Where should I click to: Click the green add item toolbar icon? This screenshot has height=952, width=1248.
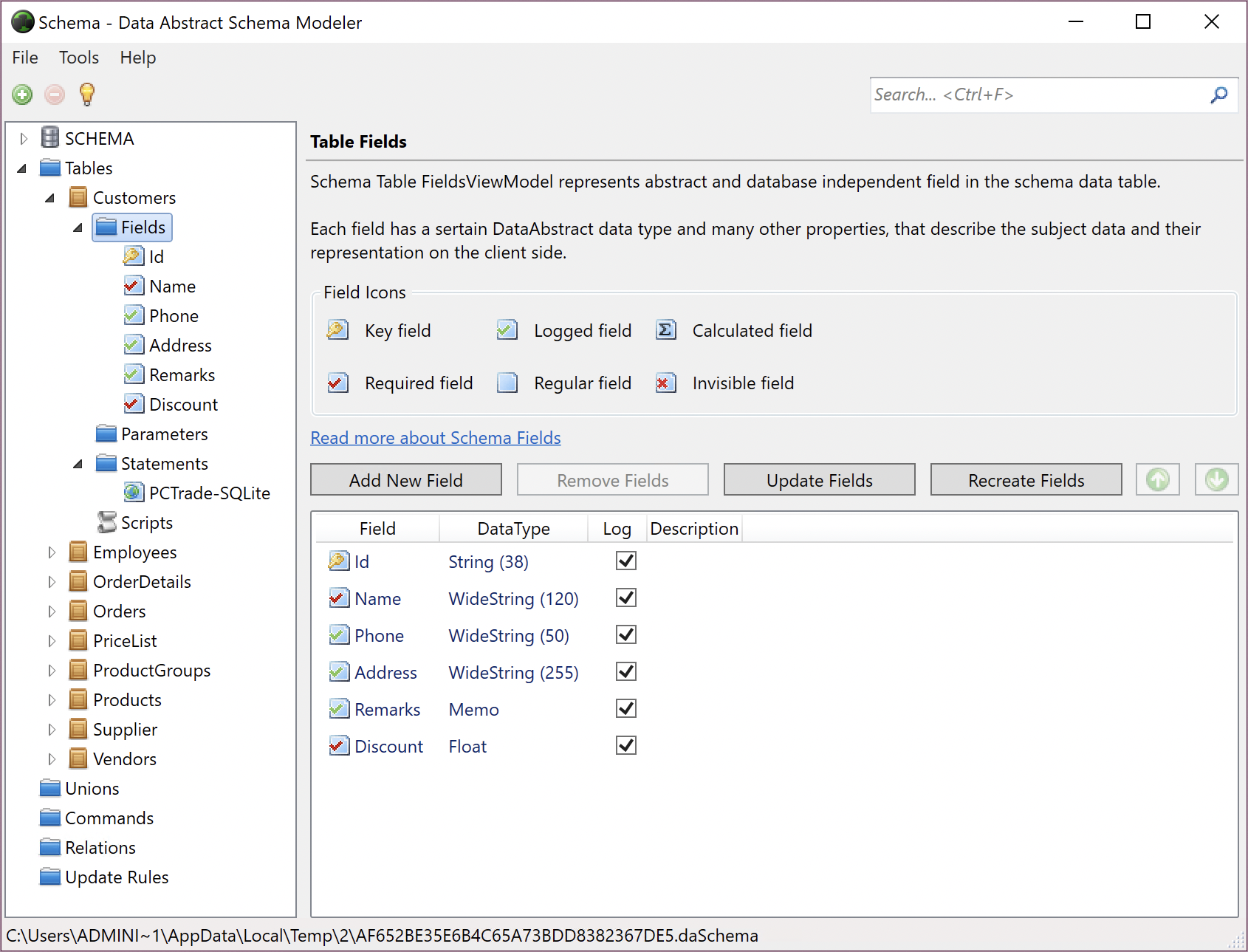pos(22,95)
